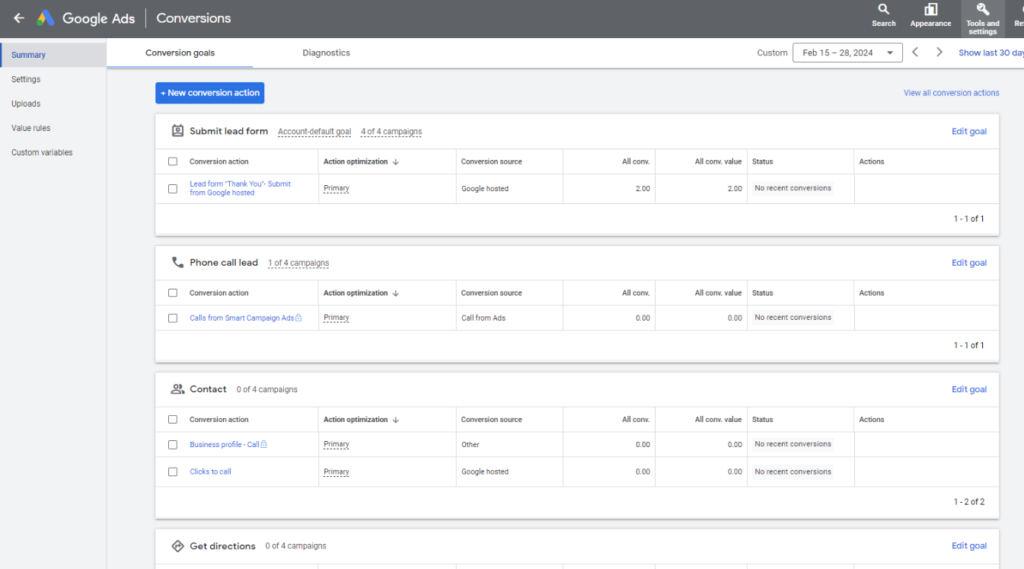Open Primary dropdown for Lead form Thank You row
The image size is (1024, 569).
(x=336, y=188)
